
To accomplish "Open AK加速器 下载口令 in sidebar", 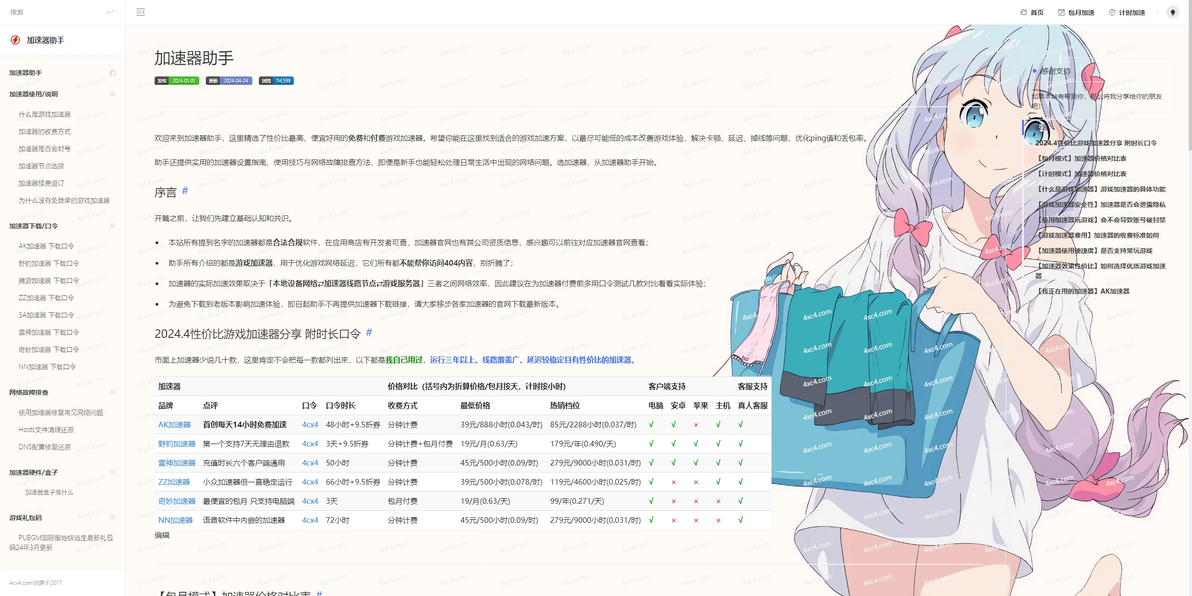I will coord(47,246).
